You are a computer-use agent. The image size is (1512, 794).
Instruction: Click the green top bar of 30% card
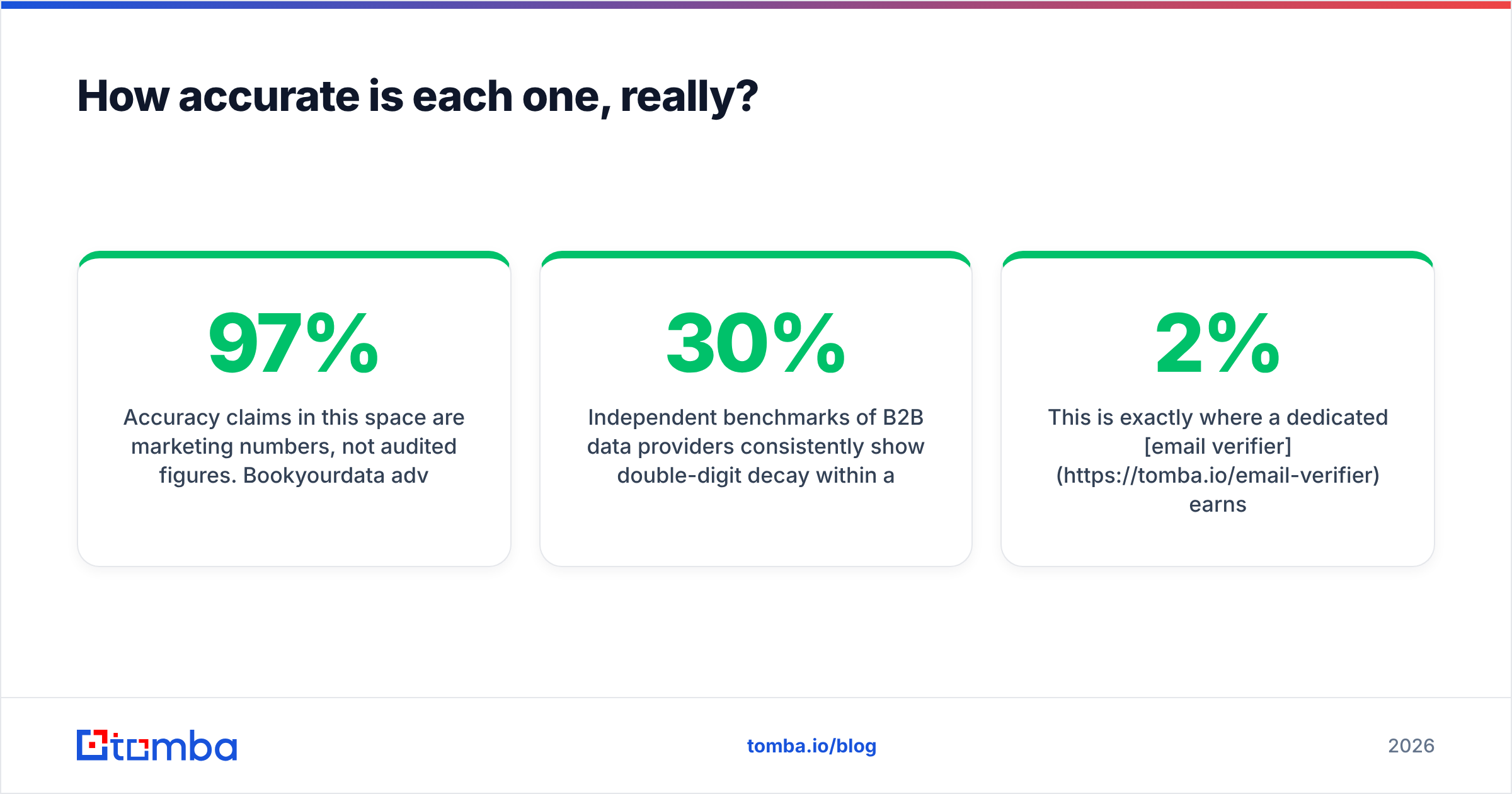tap(756, 255)
